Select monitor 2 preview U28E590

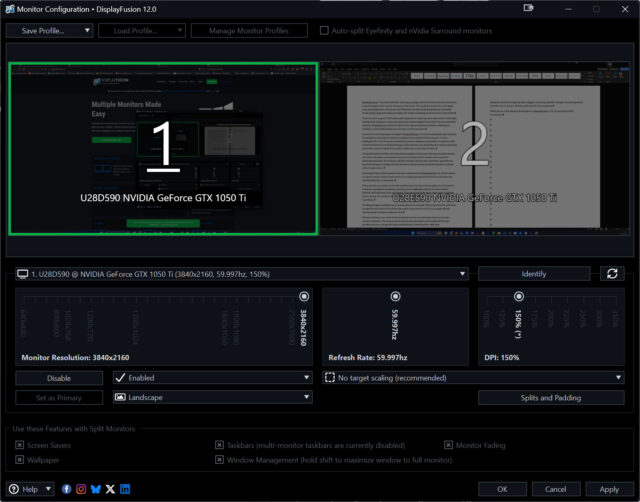474,149
